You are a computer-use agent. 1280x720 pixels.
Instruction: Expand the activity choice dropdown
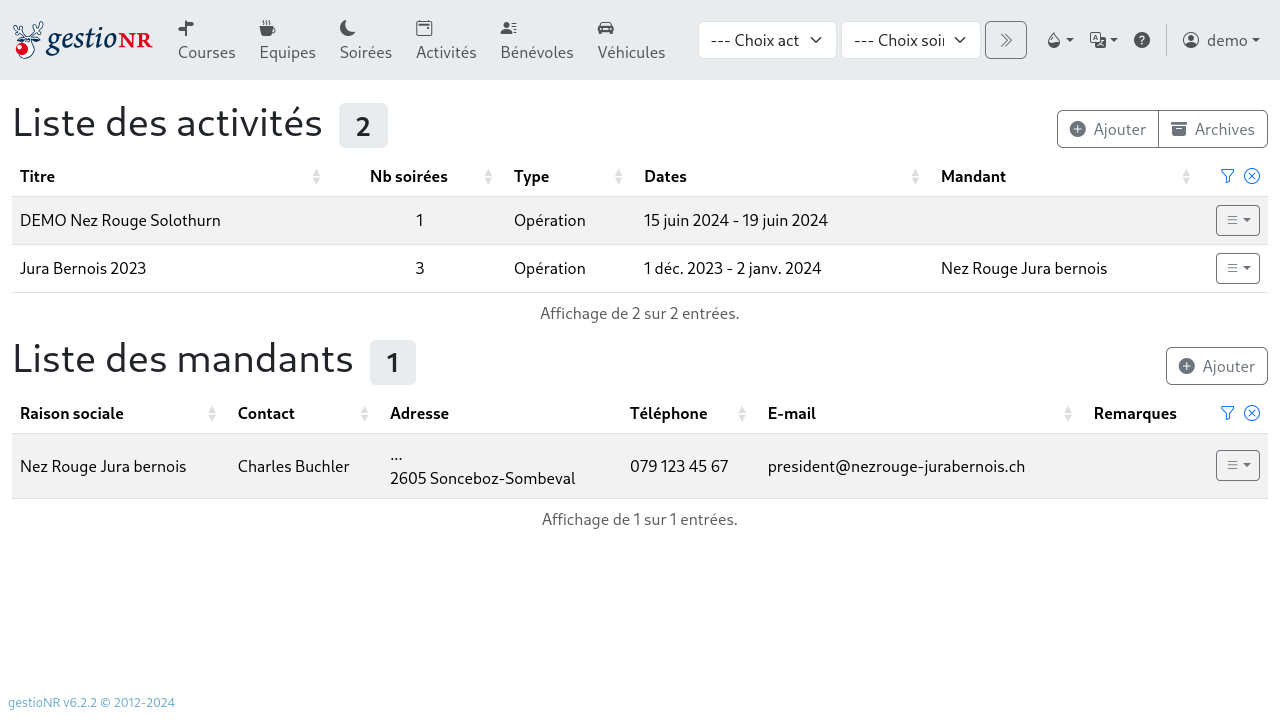(767, 40)
